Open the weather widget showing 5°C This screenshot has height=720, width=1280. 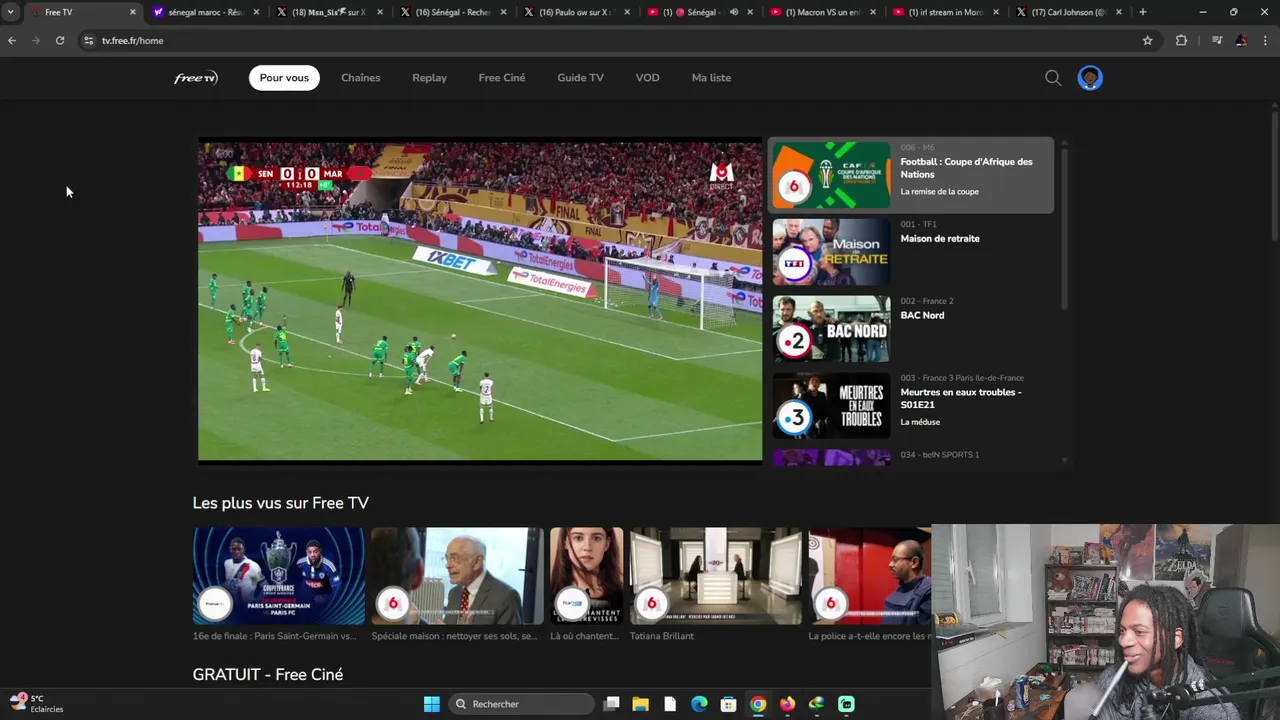37,704
